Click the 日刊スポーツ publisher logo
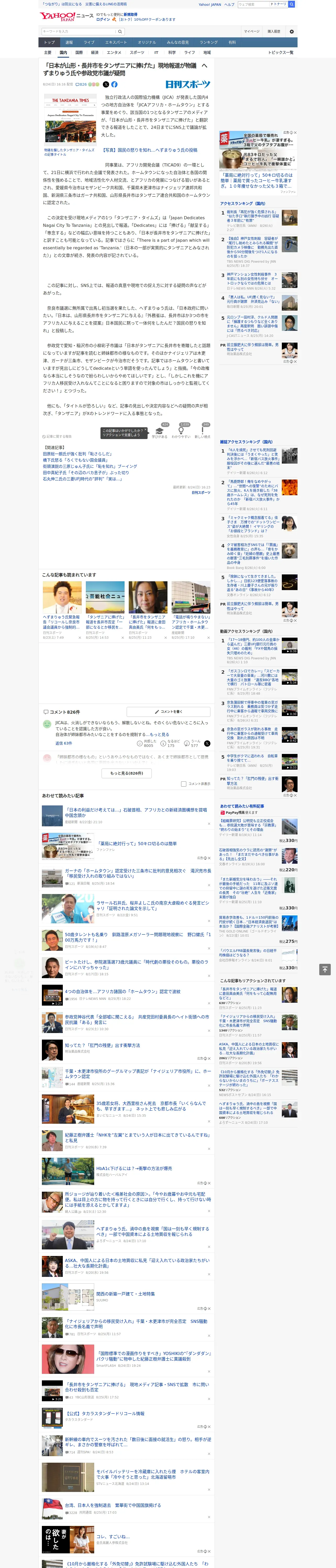Image resolution: width=336 pixels, height=1568 pixels. 188,85
